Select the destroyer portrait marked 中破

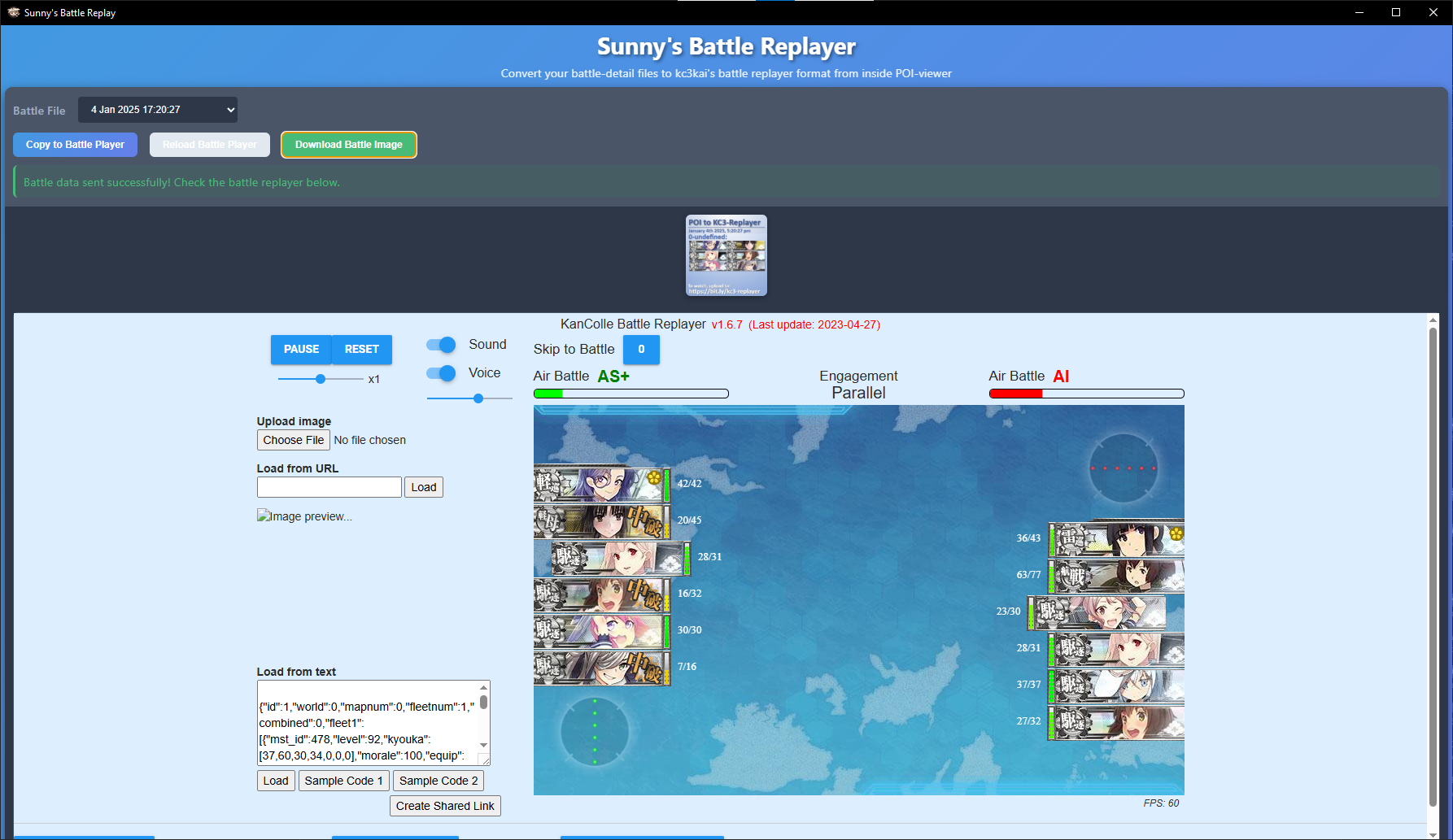tap(602, 593)
